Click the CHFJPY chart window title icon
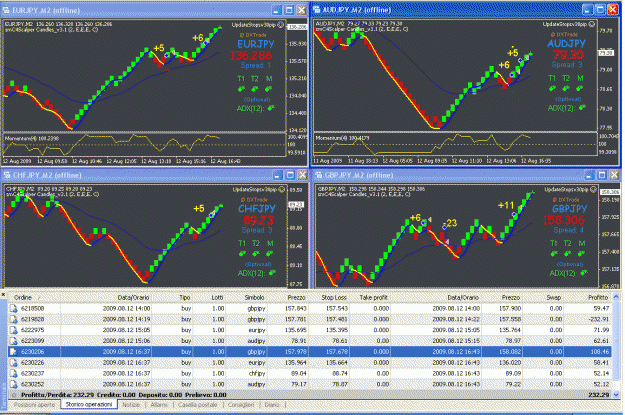The height and width of the screenshot is (415, 625). tap(7, 175)
